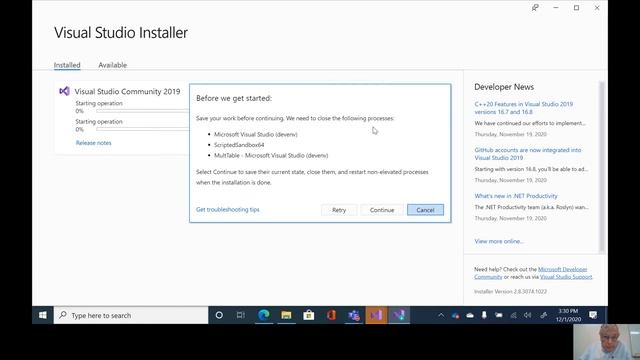This screenshot has height=360, width=640.
Task: Open Microsoft Store from taskbar
Action: (309, 315)
